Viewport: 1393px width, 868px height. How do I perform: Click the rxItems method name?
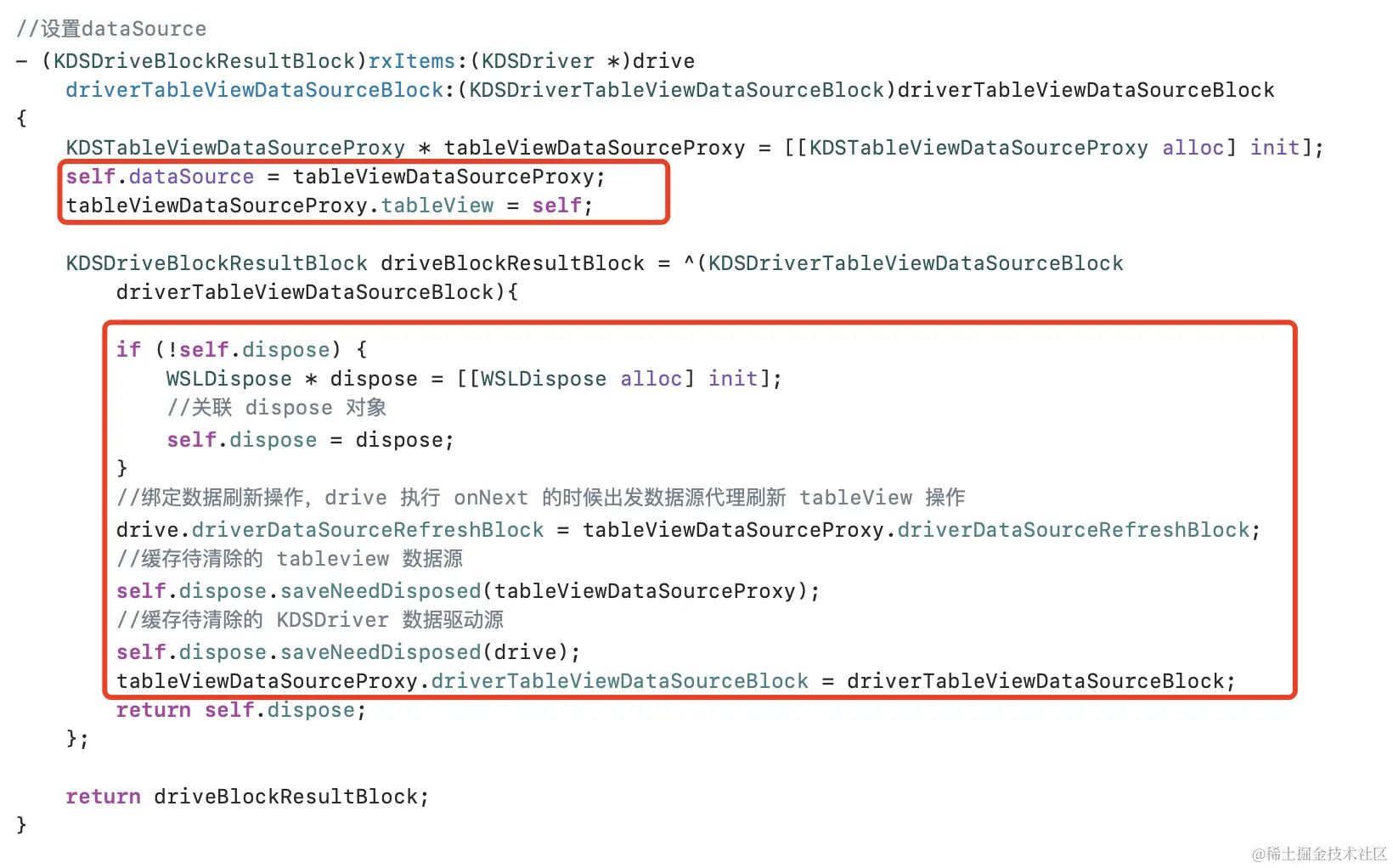coord(411,61)
